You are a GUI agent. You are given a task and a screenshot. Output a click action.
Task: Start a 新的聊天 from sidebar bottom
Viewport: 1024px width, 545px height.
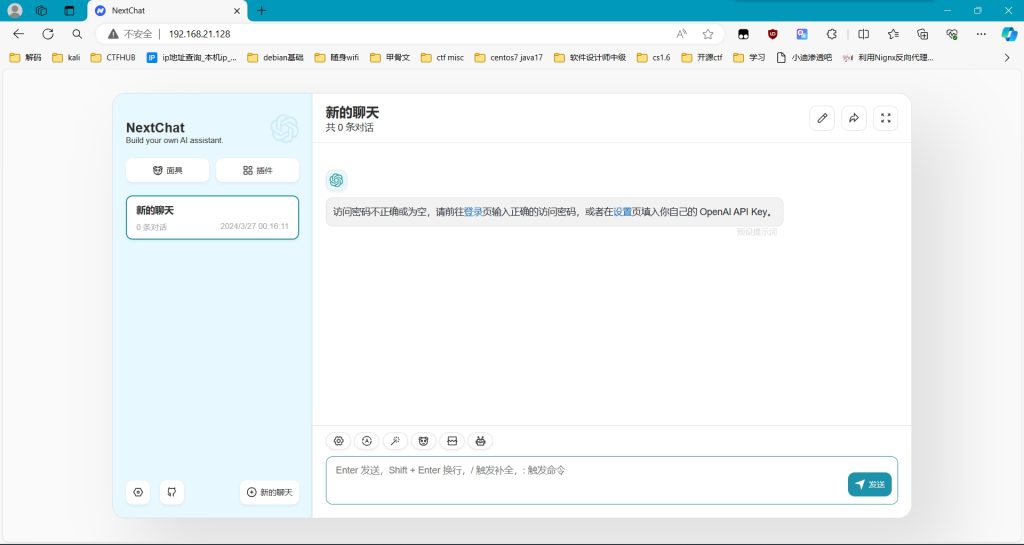click(x=269, y=492)
